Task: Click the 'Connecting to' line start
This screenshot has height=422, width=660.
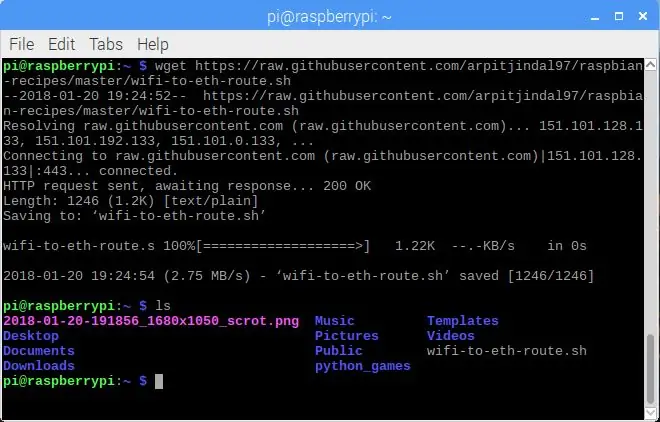Action: click(x=55, y=156)
